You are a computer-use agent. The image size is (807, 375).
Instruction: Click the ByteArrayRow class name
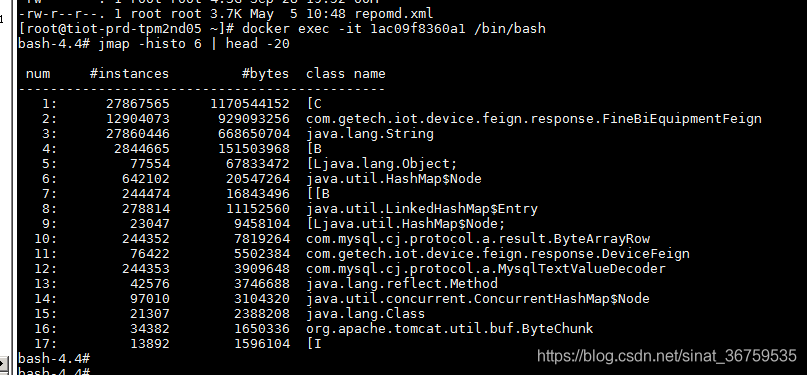pos(478,239)
